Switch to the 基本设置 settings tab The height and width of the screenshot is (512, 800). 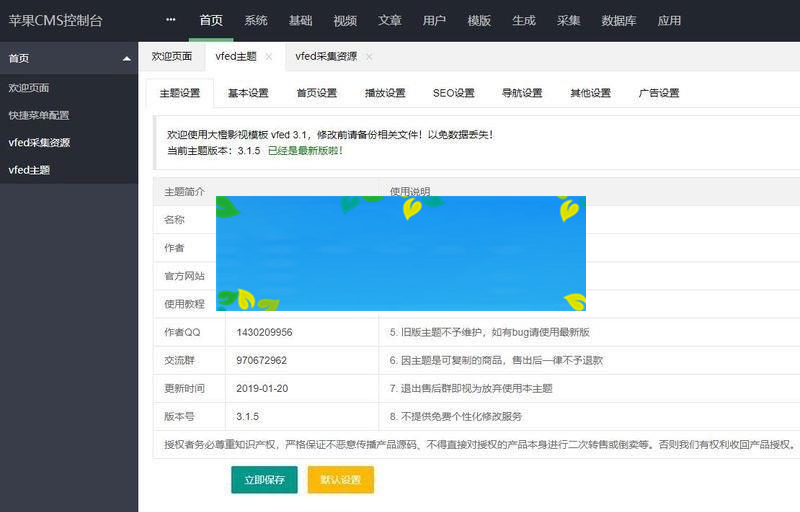click(248, 93)
